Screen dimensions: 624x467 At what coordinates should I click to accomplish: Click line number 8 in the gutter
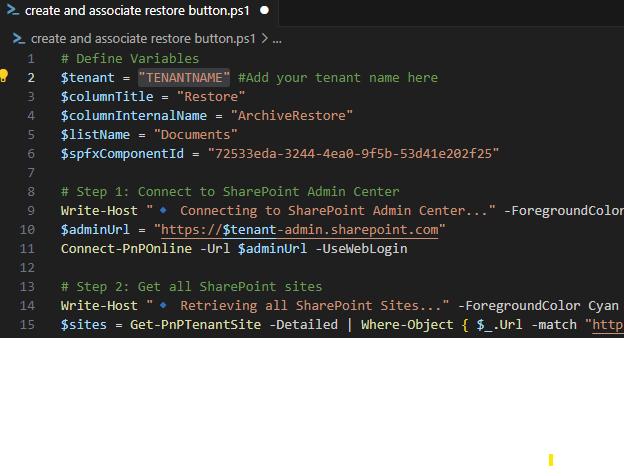32,192
